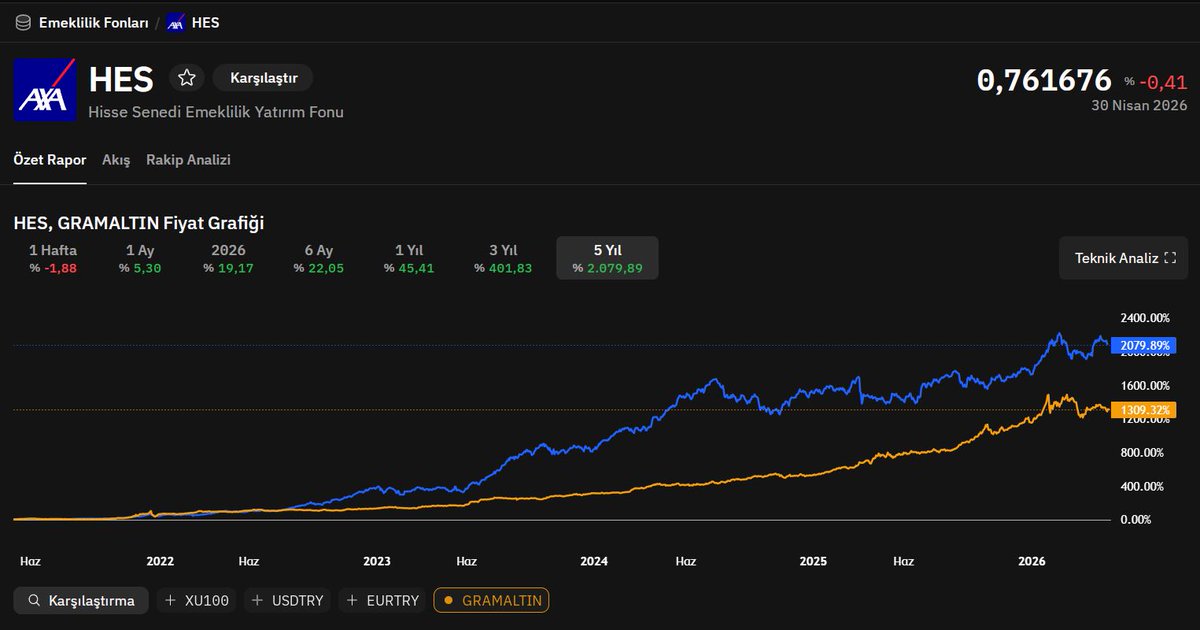Select the 5 Yıl time range
Screen dimensions: 1200x630
[x=607, y=258]
